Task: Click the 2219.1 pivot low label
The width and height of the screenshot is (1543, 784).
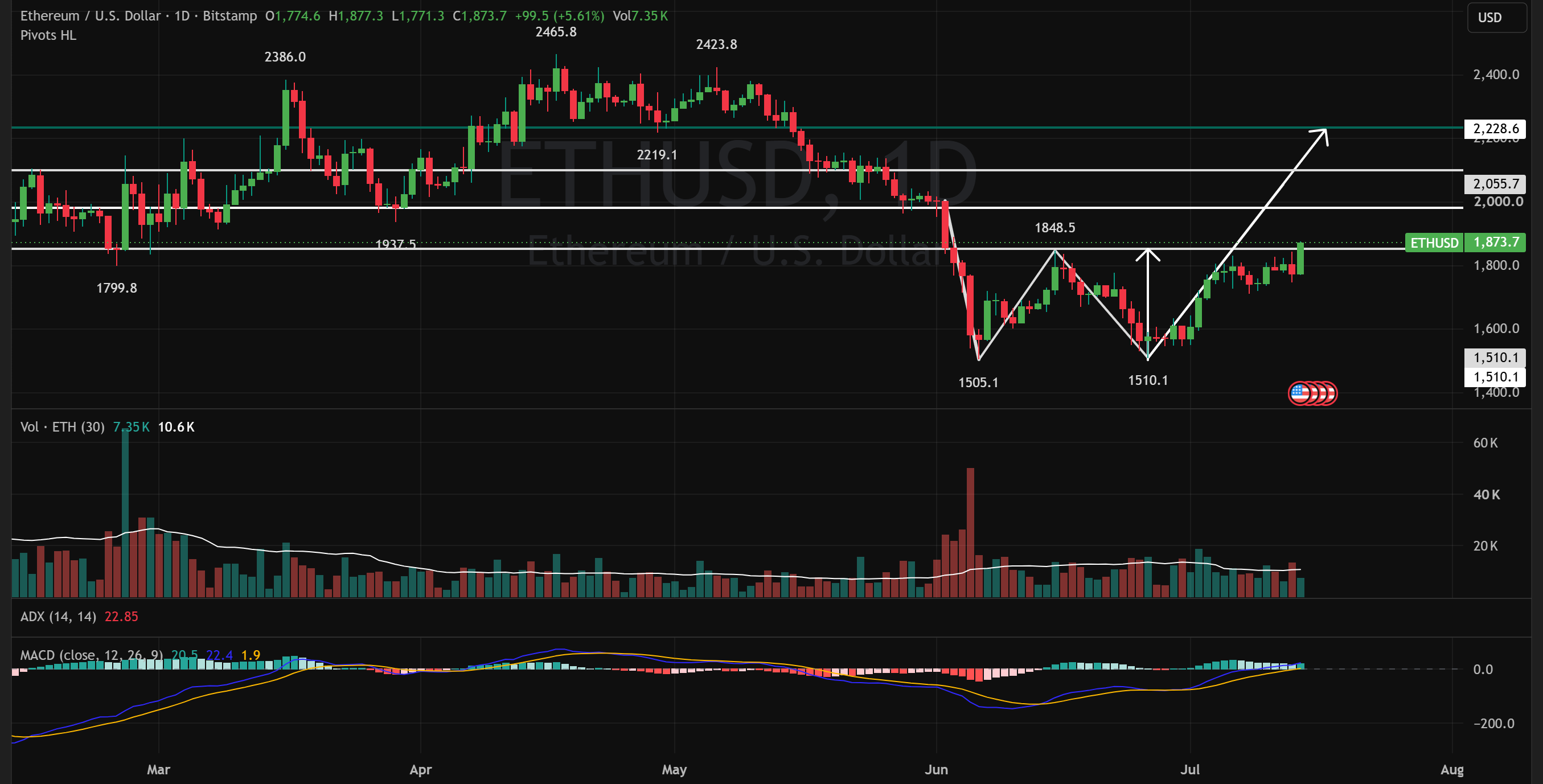Action: pos(657,154)
